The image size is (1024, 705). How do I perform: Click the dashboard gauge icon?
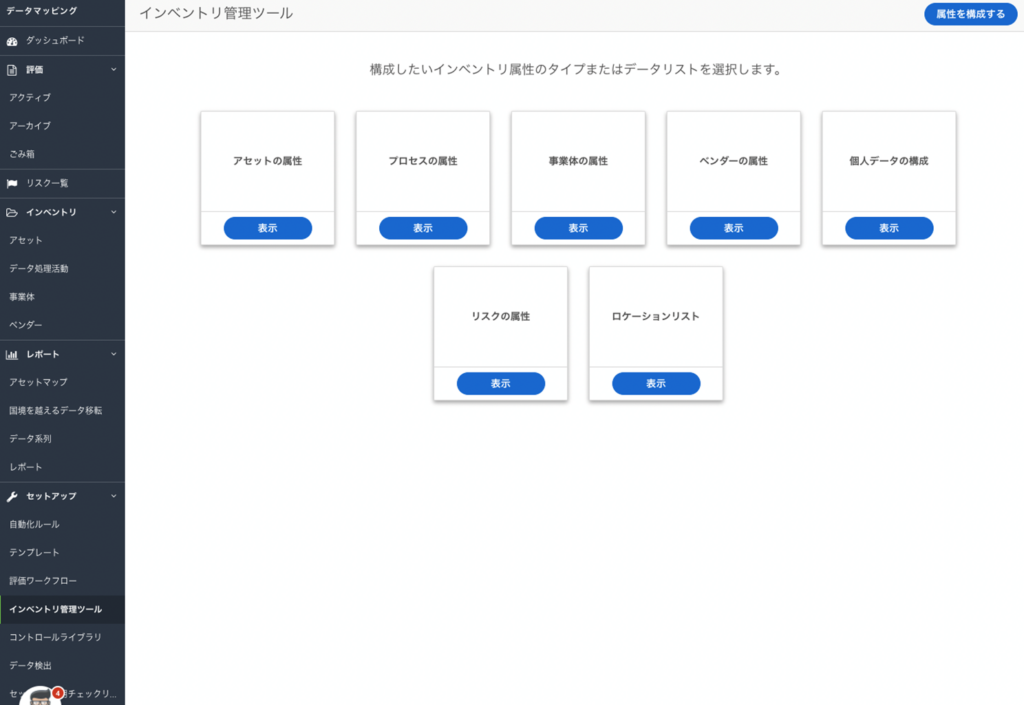[x=12, y=41]
